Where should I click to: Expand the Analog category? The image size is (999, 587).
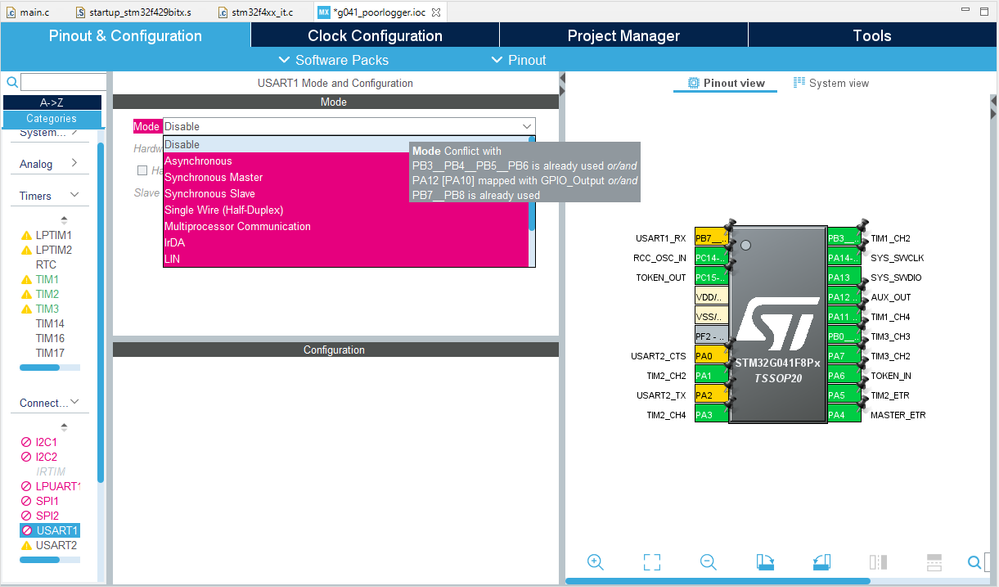point(75,163)
